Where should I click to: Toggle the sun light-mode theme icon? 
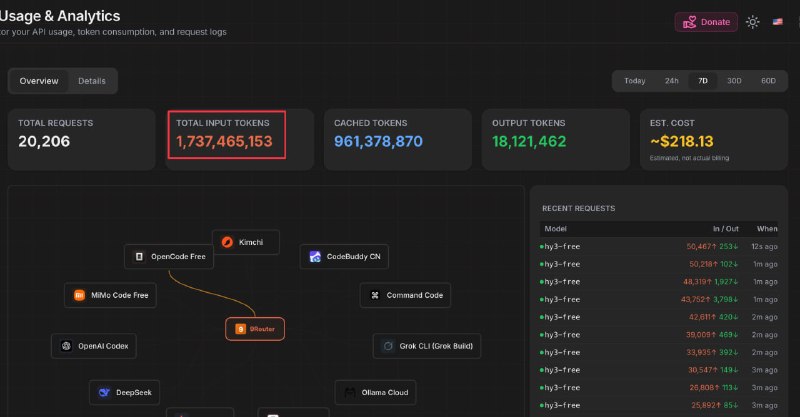753,22
